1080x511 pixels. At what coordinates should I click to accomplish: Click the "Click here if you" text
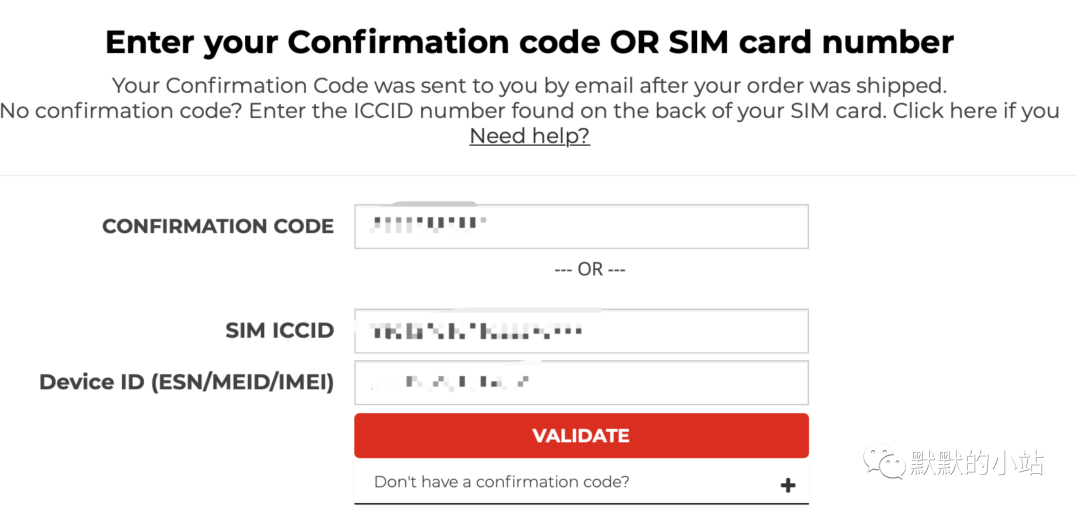(x=976, y=111)
